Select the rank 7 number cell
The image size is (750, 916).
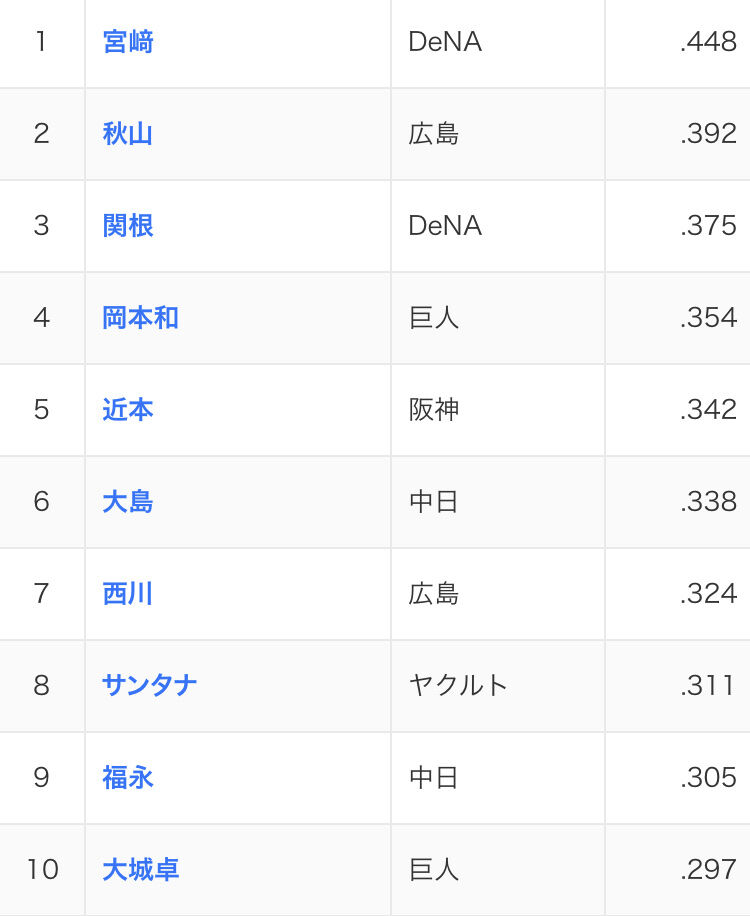coord(41,594)
